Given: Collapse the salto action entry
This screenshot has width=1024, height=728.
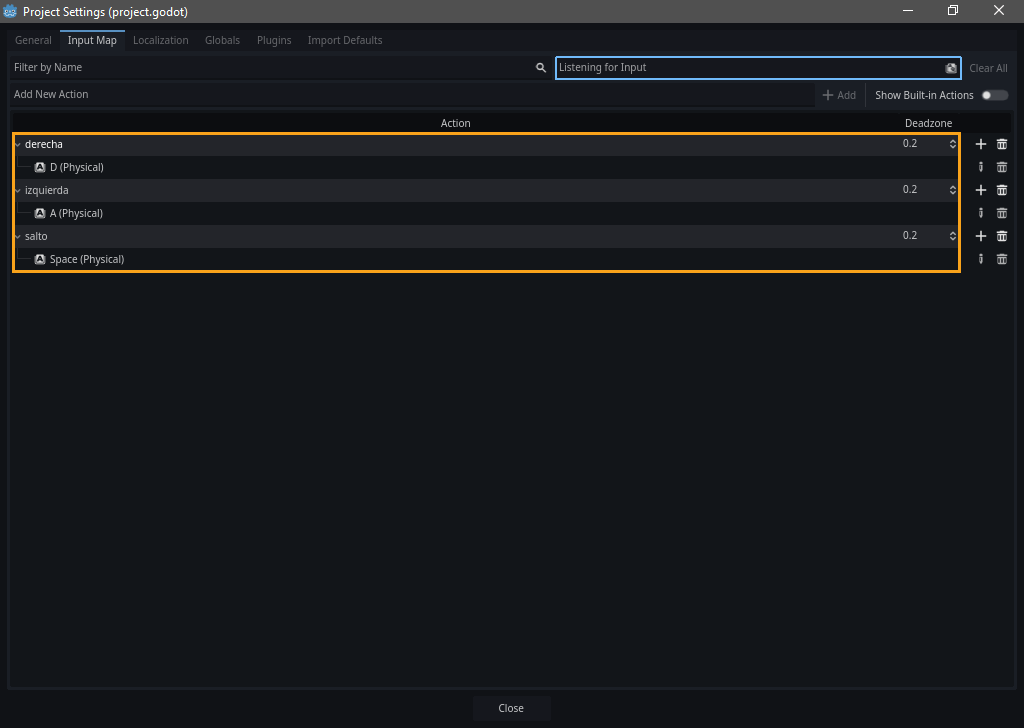Looking at the screenshot, I should point(18,236).
